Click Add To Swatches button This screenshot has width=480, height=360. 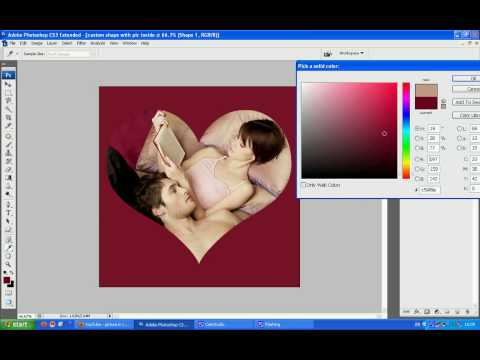click(x=466, y=102)
